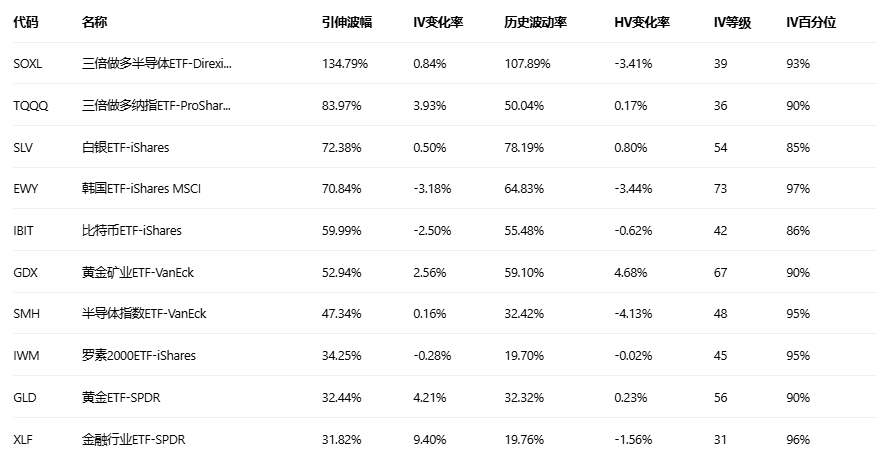881x460 pixels.
Task: Open the SOXL ticker code
Action: 28,64
